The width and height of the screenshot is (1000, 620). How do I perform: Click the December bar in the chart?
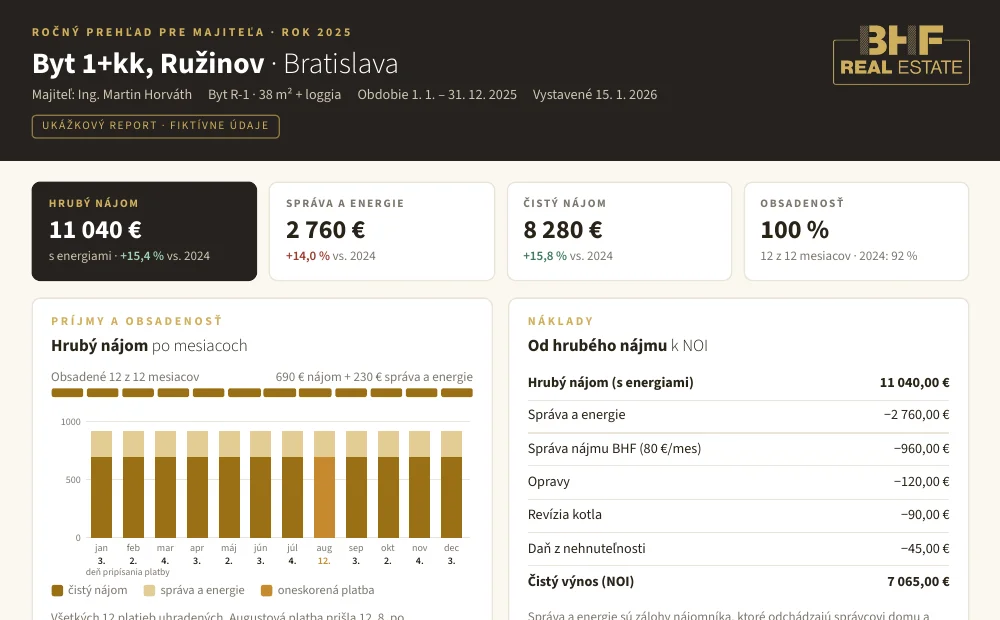[452, 484]
